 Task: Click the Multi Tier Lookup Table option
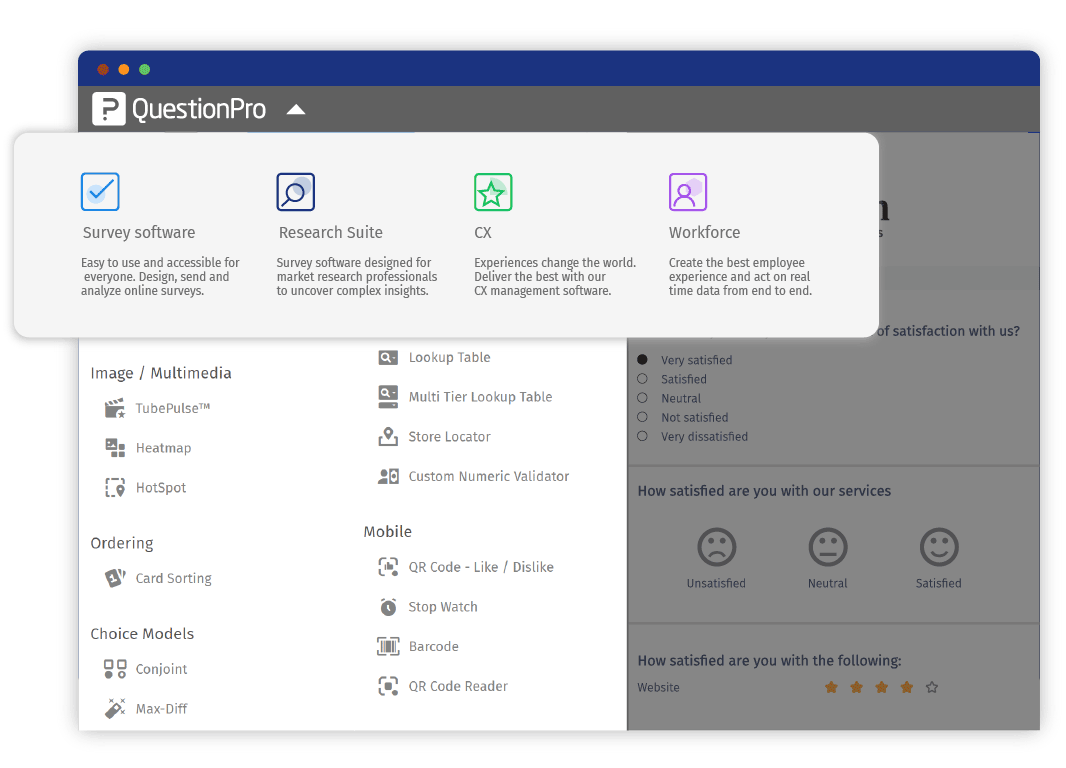(479, 397)
